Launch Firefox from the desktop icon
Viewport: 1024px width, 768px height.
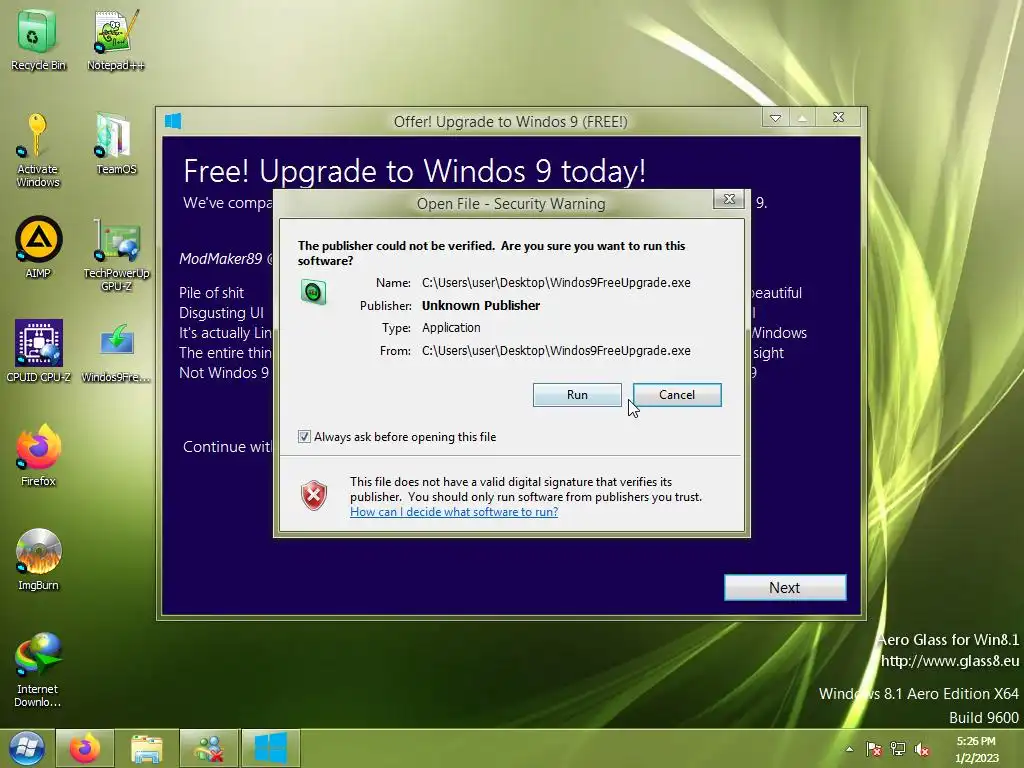pyautogui.click(x=38, y=455)
